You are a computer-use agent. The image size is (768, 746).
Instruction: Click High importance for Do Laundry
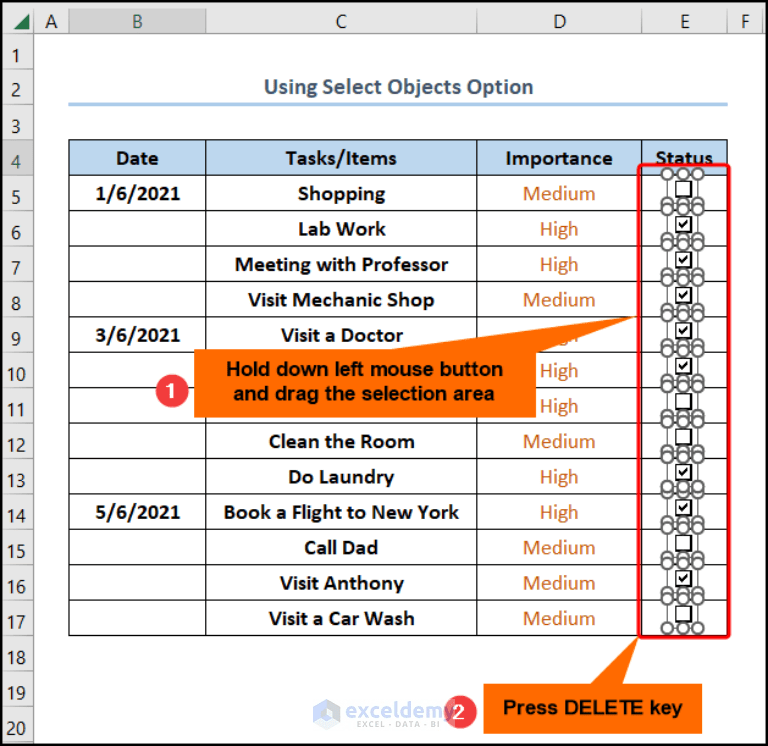(559, 476)
